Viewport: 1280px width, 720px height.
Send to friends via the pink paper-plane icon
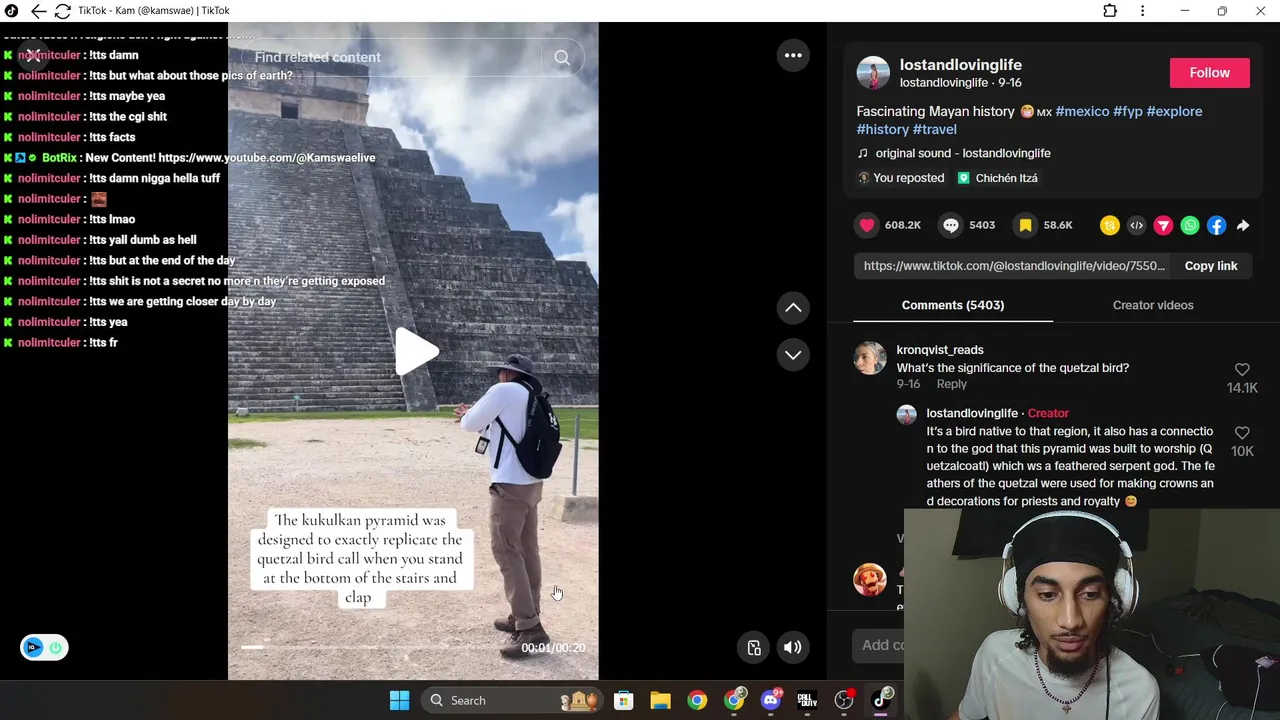(x=1163, y=226)
